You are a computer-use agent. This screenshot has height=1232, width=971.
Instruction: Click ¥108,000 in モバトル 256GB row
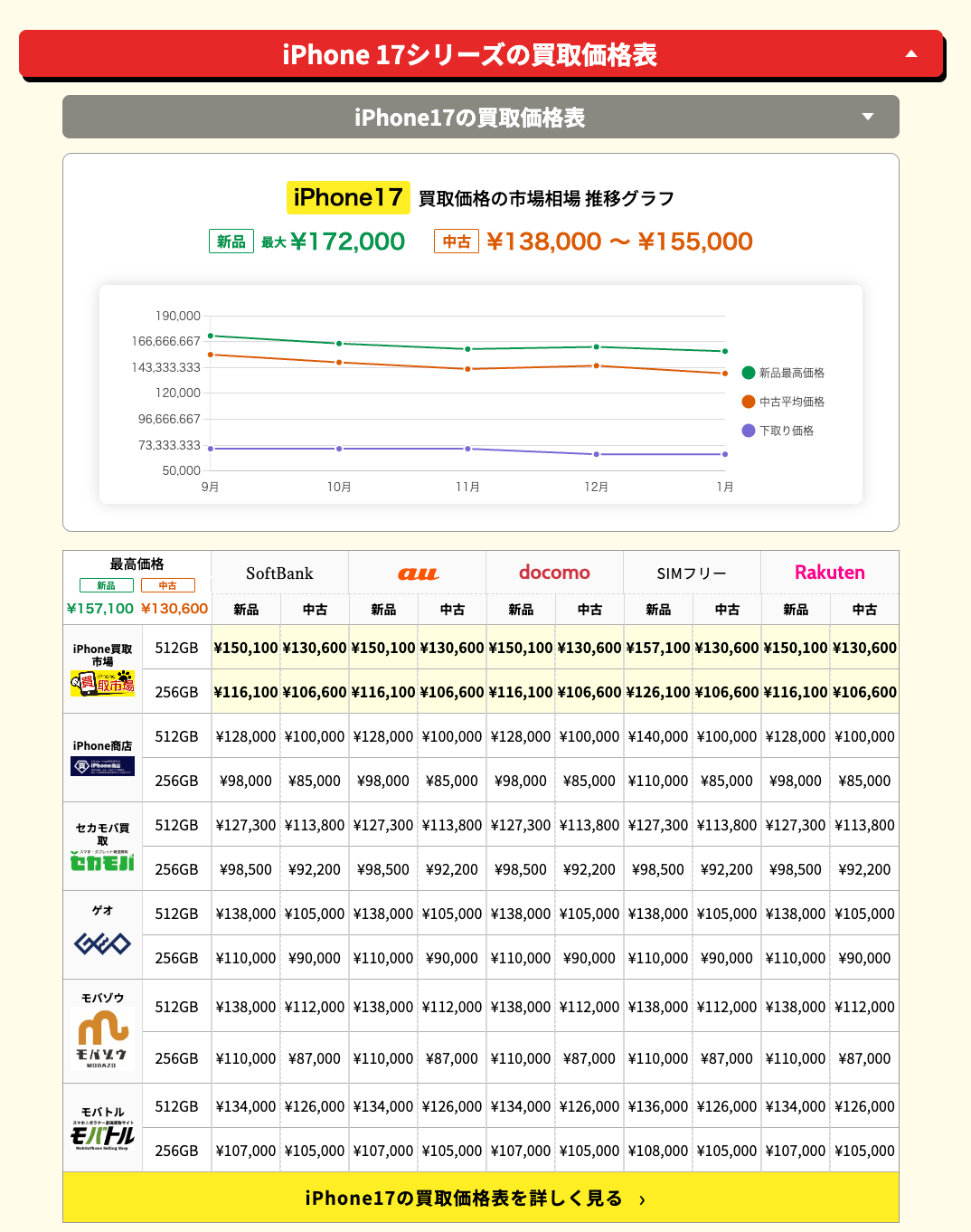tap(658, 1151)
